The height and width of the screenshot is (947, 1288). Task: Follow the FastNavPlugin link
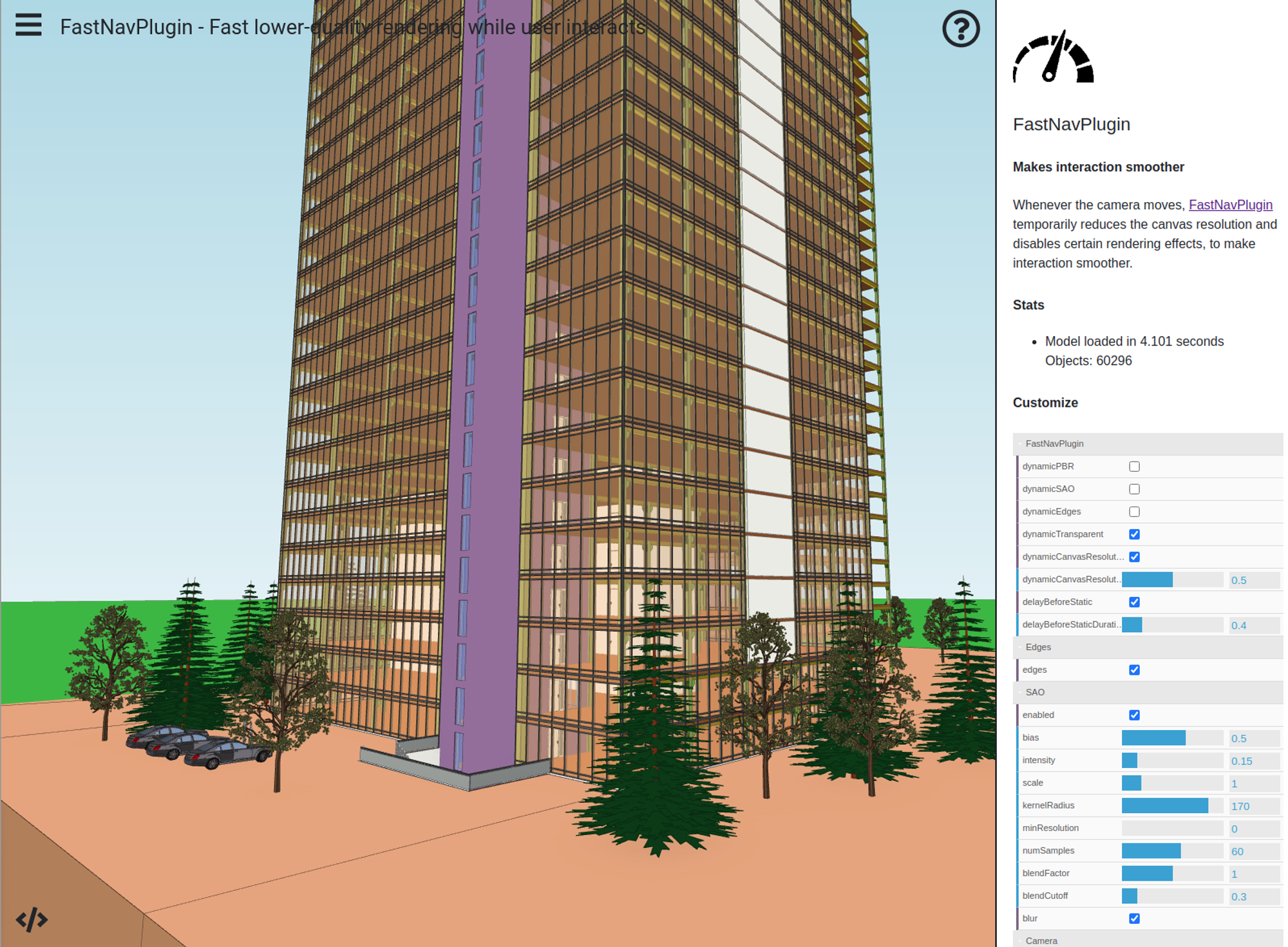pos(1230,205)
